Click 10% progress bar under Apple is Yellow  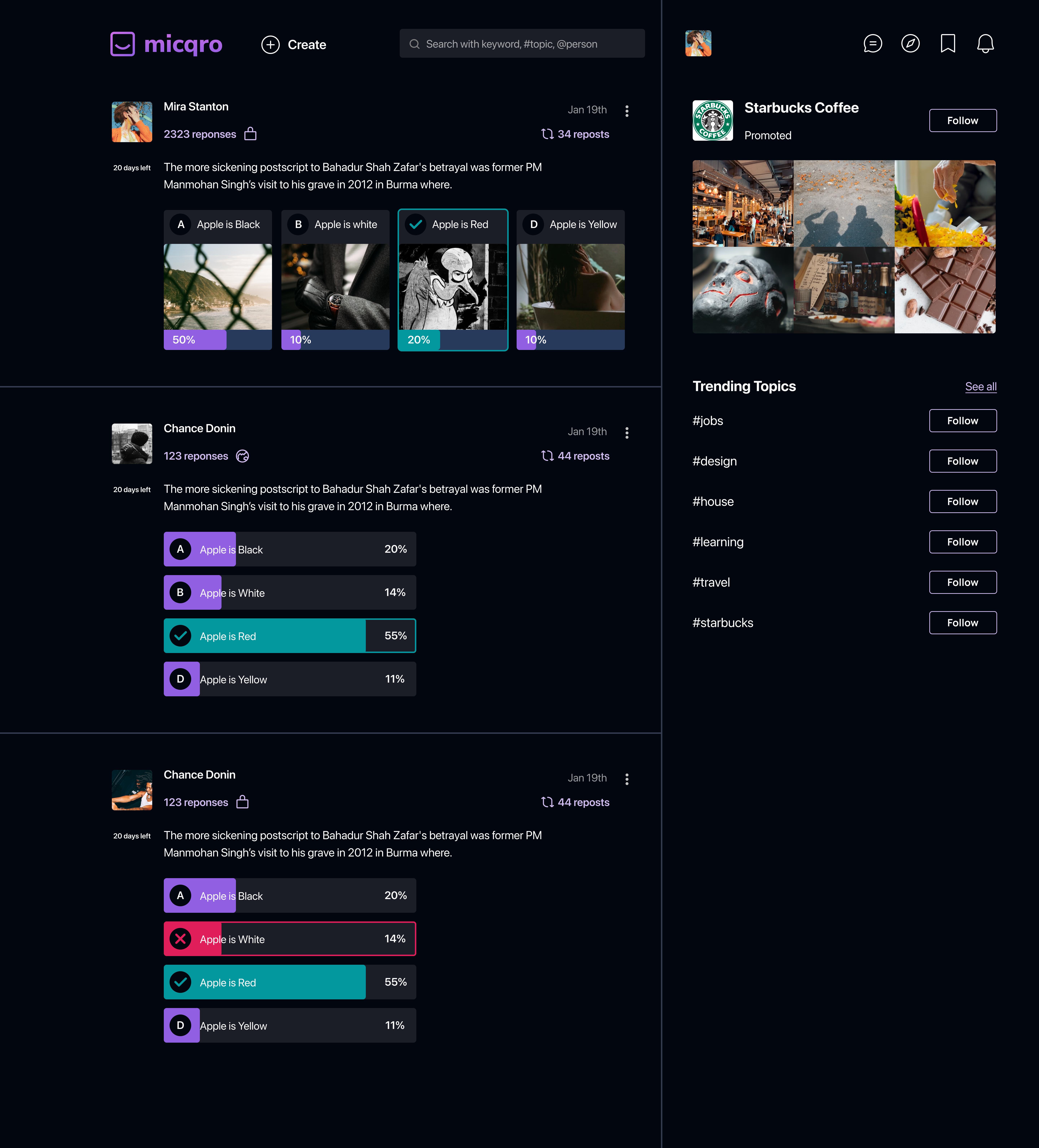(570, 340)
